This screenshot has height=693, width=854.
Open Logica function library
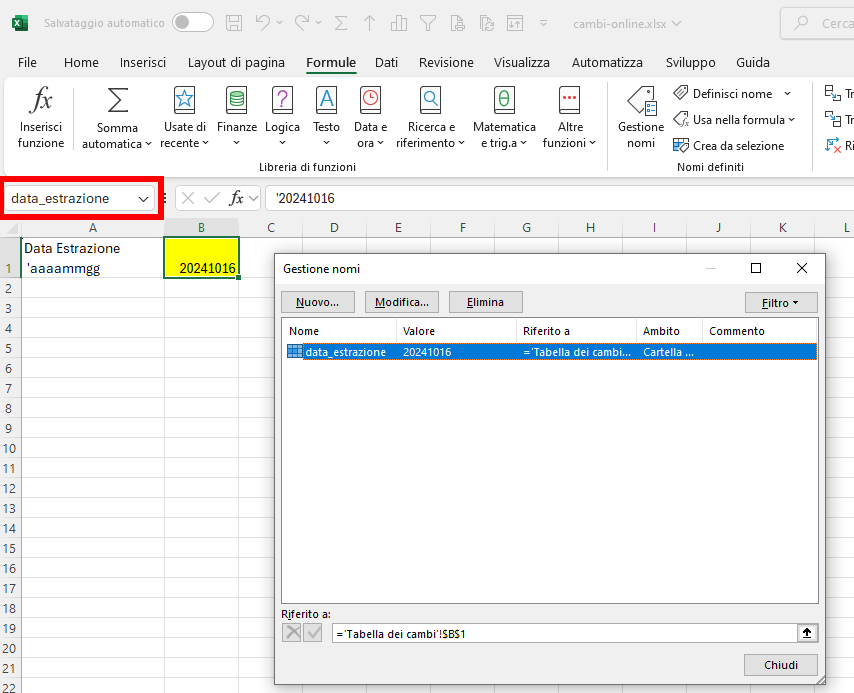(x=282, y=117)
